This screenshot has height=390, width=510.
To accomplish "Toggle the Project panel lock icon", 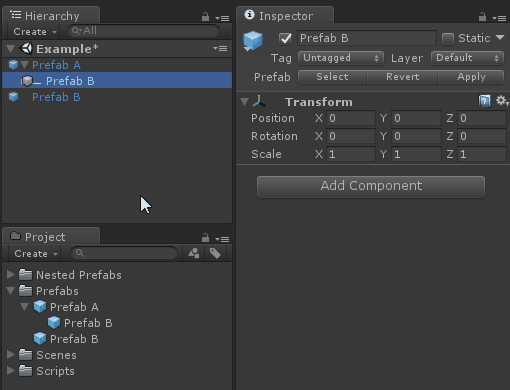I will (205, 238).
